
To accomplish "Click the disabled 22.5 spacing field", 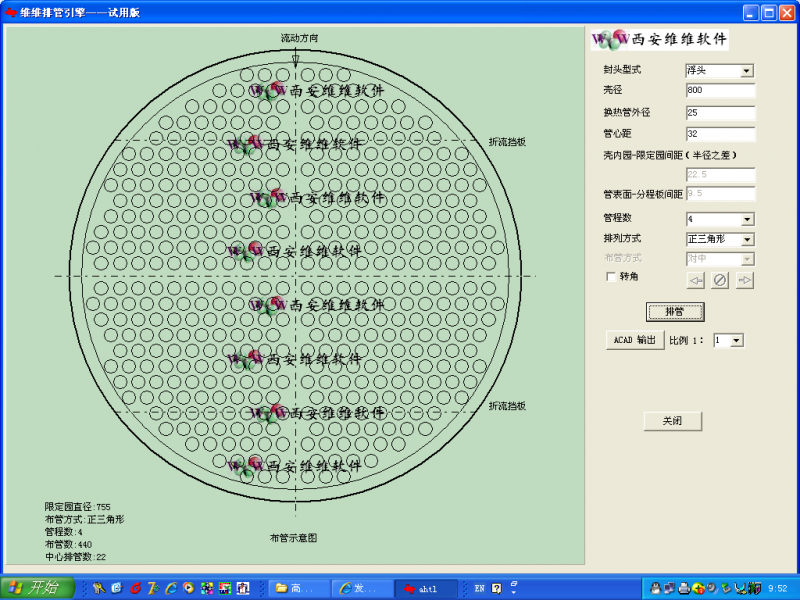I will [x=720, y=174].
